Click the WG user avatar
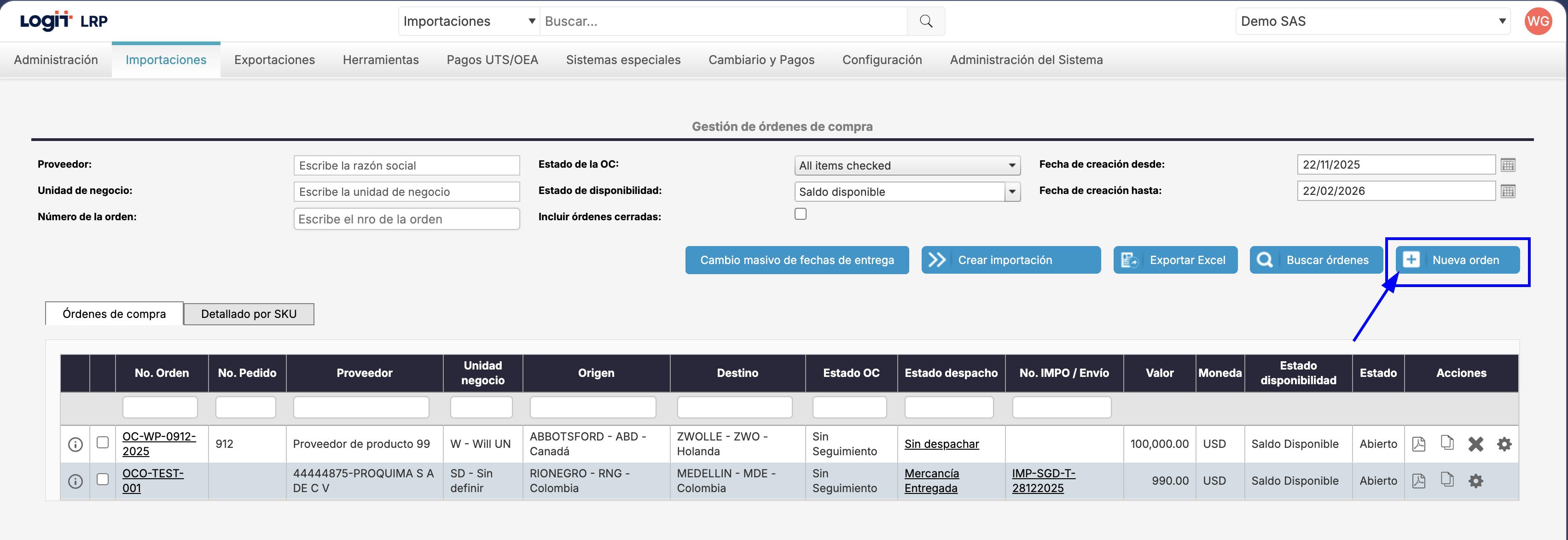1568x540 pixels. pos(1538,21)
